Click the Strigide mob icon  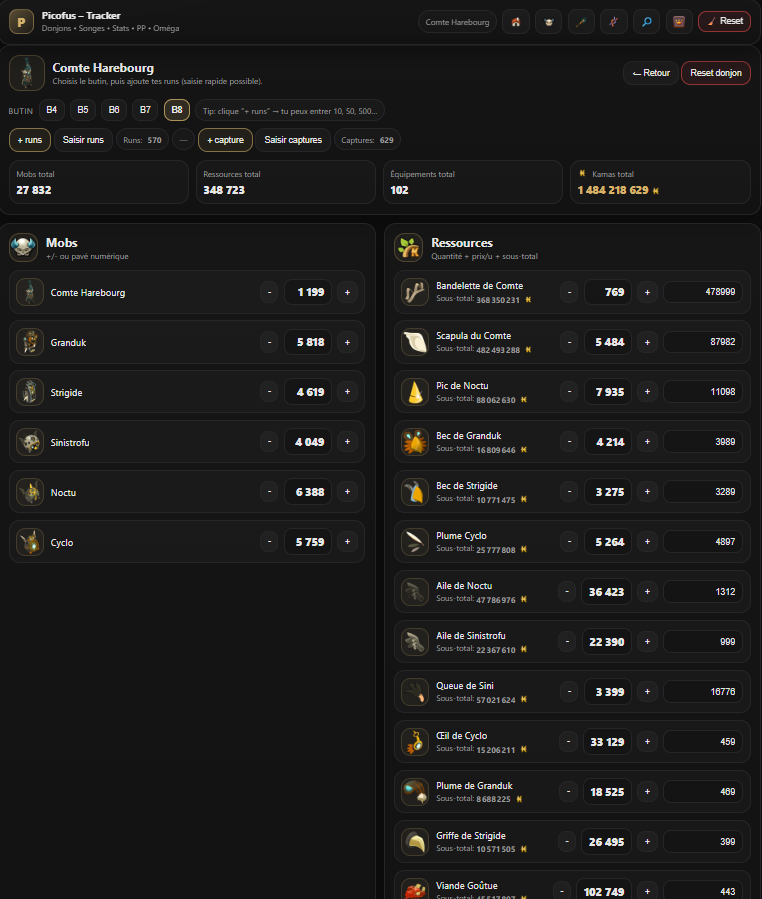[30, 392]
